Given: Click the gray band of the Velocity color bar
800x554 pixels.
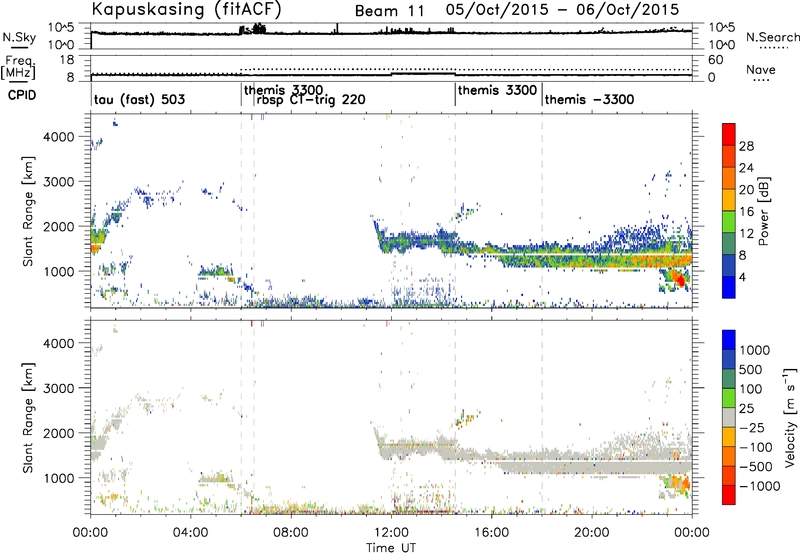Looking at the screenshot, I should point(729,417).
